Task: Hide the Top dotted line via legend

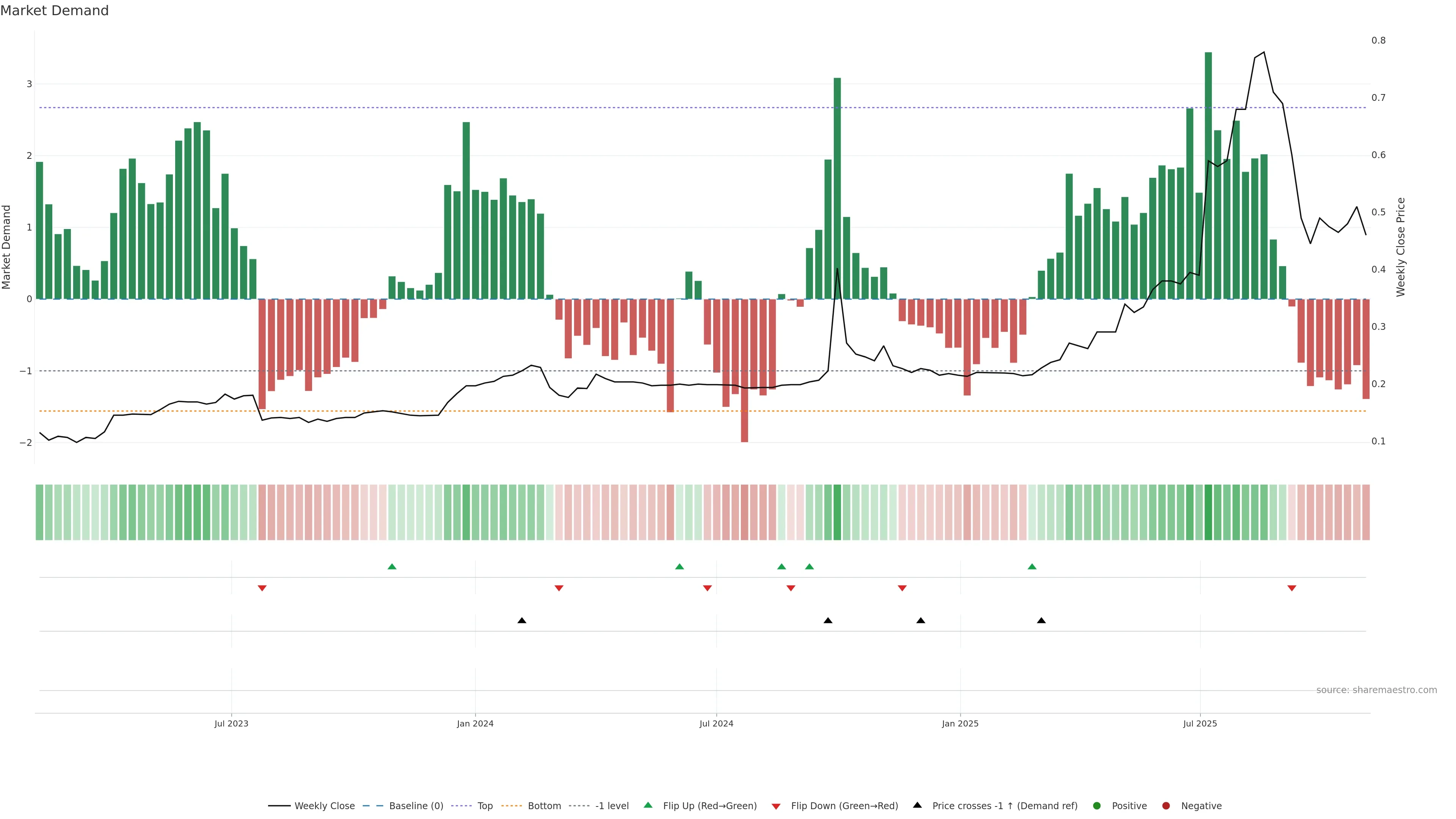Action: click(x=485, y=805)
